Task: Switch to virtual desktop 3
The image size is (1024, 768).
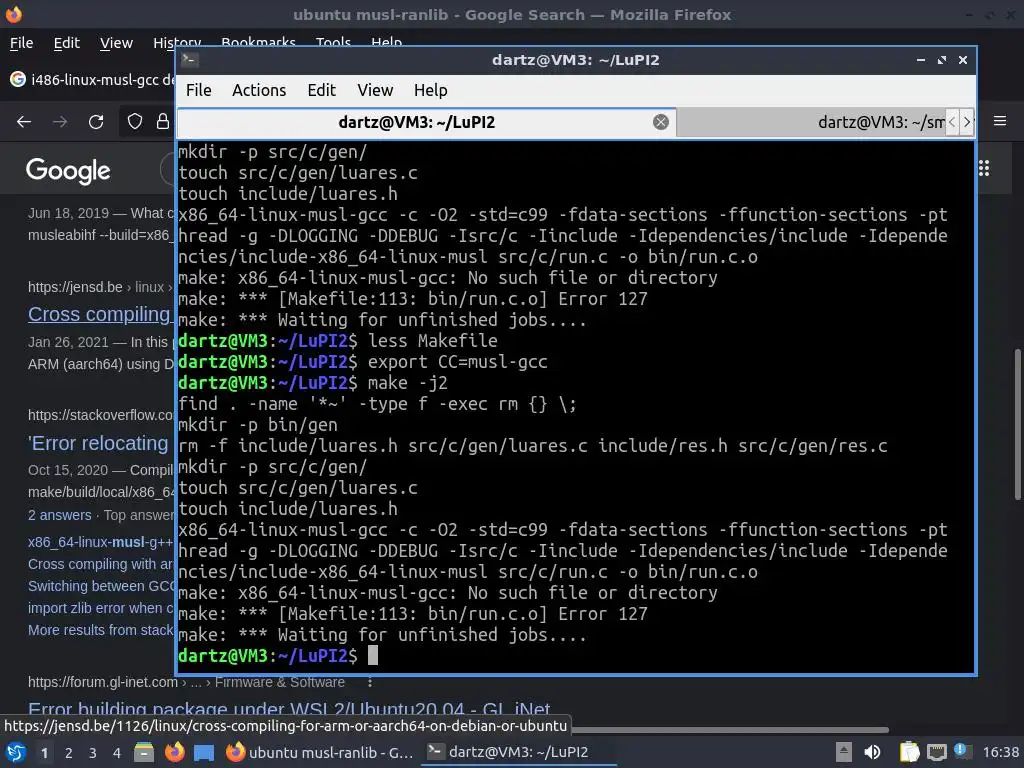Action: (x=93, y=753)
